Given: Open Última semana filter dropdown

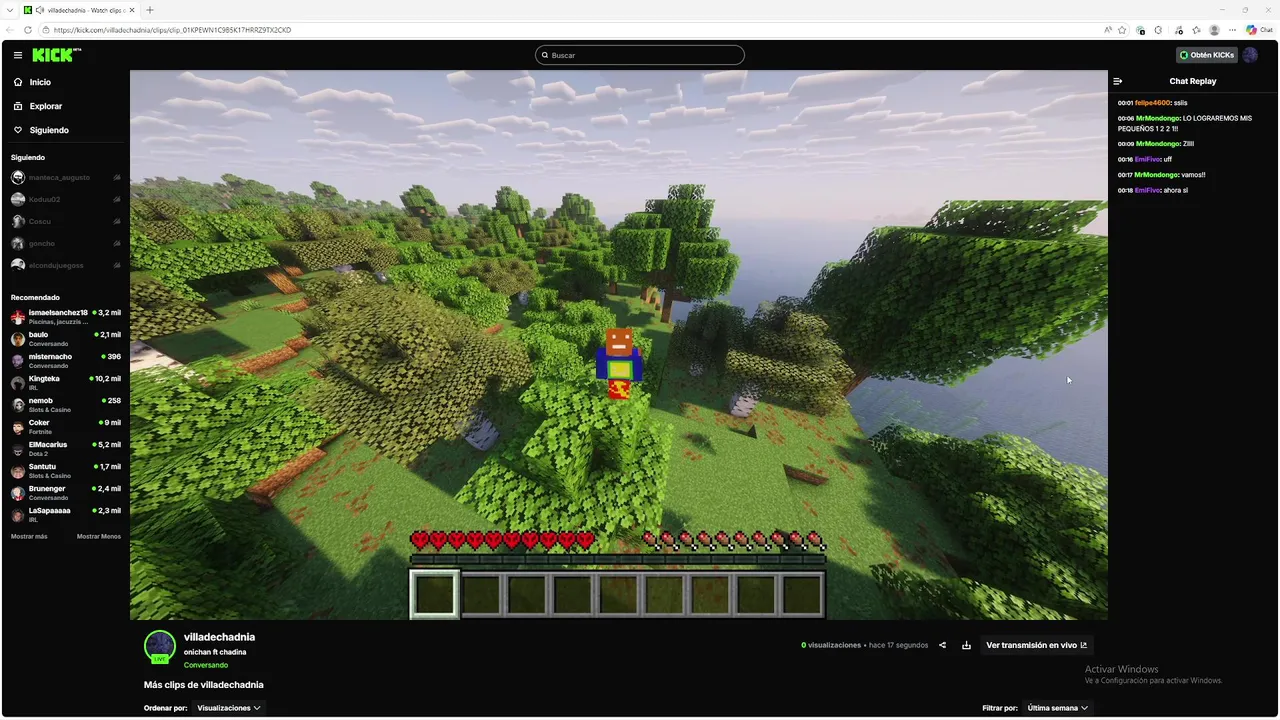Looking at the screenshot, I should pyautogui.click(x=1058, y=708).
